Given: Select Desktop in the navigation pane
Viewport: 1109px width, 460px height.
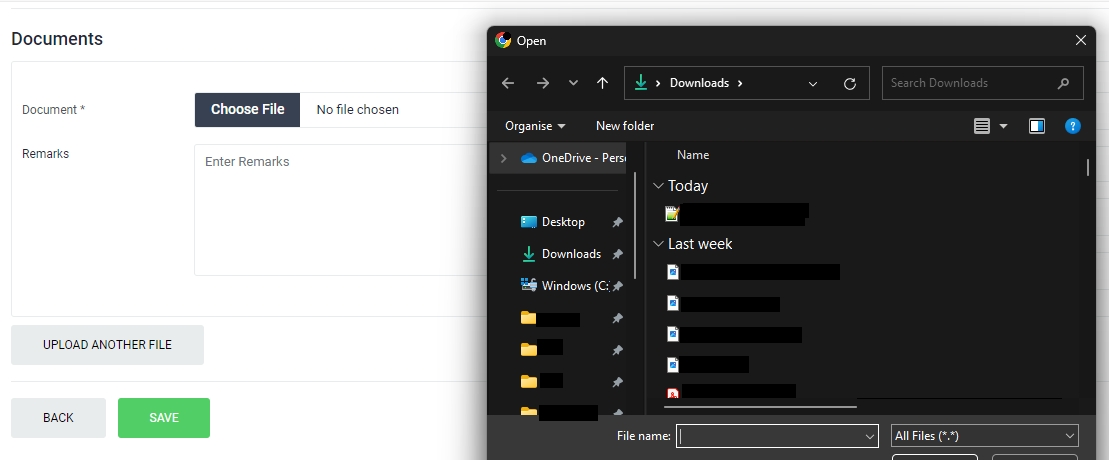Looking at the screenshot, I should pos(563,222).
